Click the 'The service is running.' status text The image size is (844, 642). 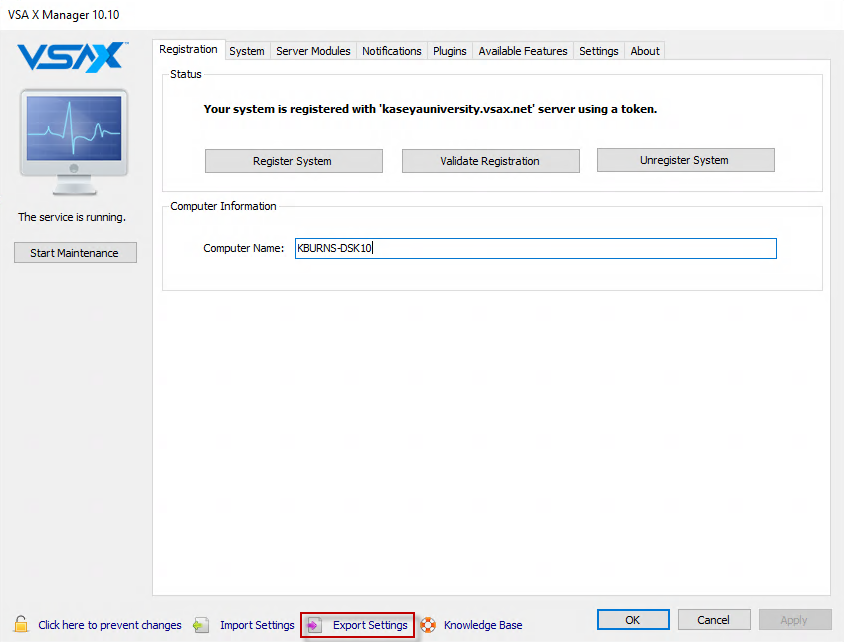pyautogui.click(x=72, y=217)
